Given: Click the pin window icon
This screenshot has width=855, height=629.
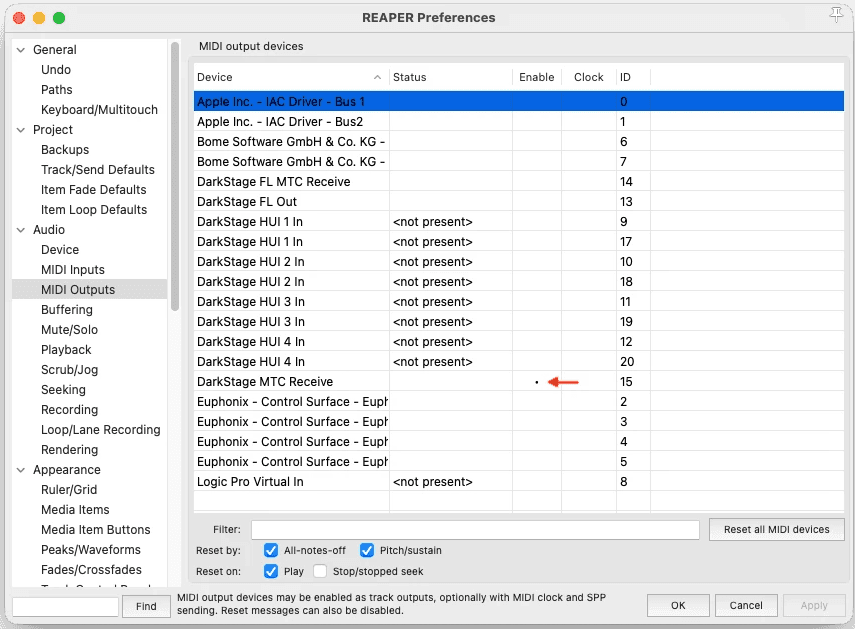Looking at the screenshot, I should [x=836, y=15].
